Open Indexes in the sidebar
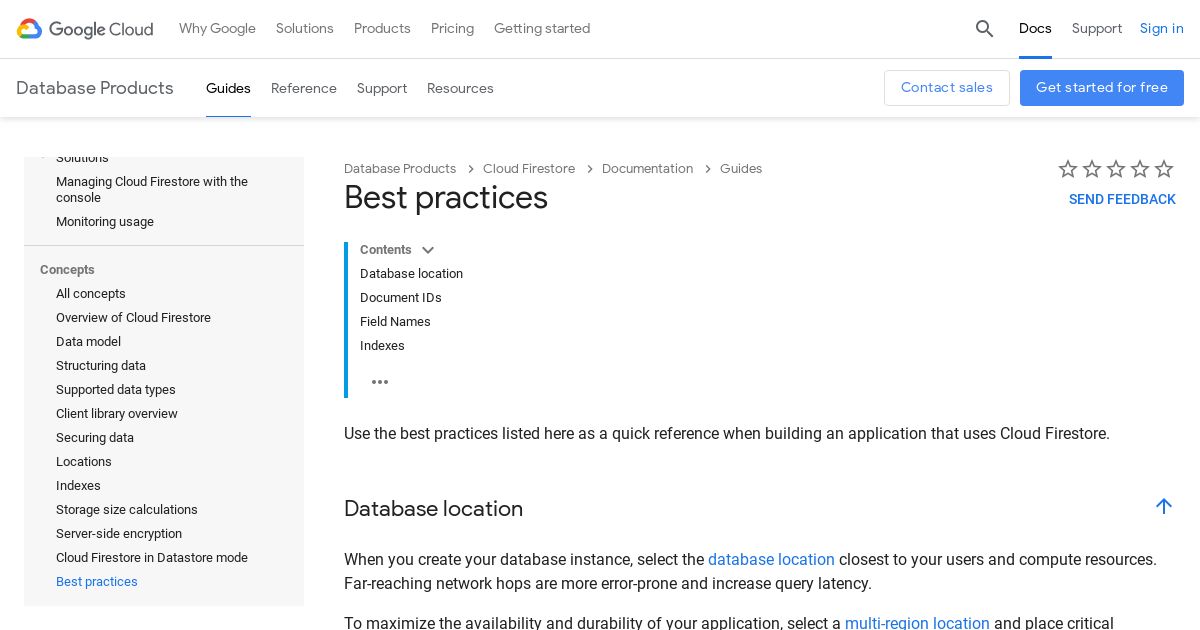This screenshot has height=630, width=1200. (x=78, y=486)
